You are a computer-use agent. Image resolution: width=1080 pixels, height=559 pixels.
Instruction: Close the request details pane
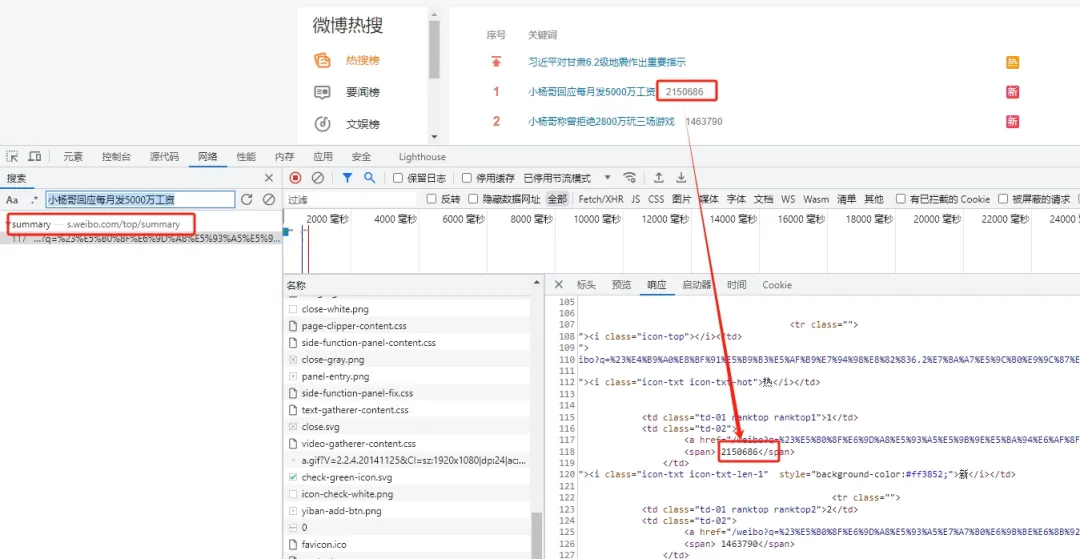(x=559, y=285)
